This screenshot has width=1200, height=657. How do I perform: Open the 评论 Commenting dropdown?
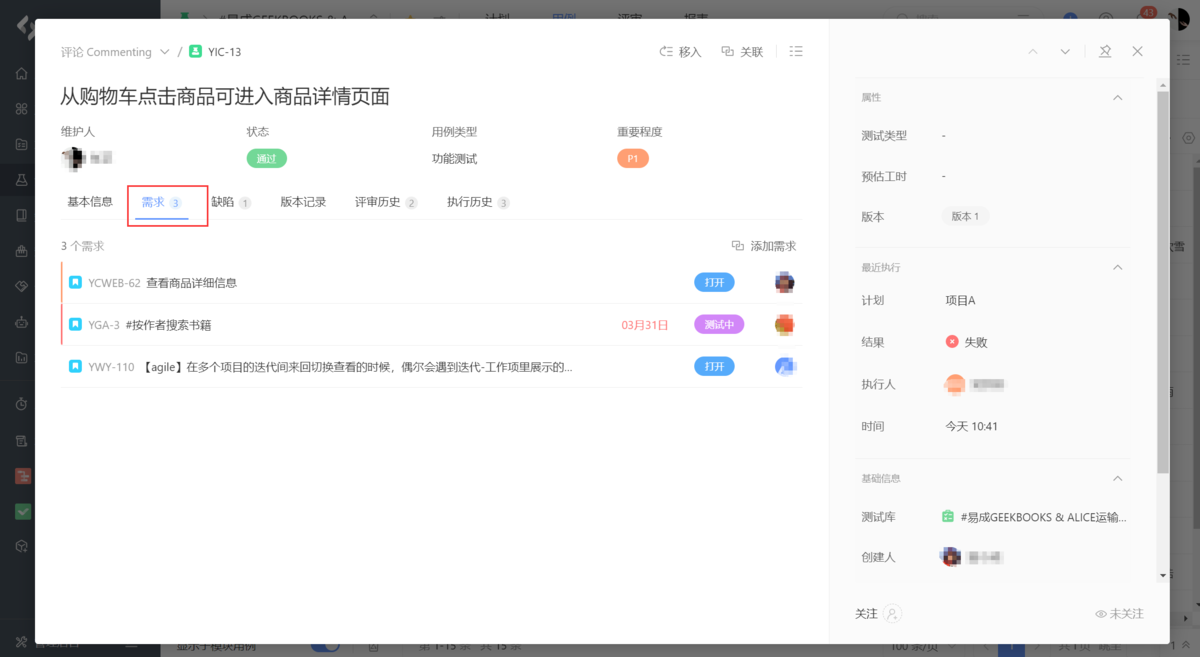pos(114,51)
